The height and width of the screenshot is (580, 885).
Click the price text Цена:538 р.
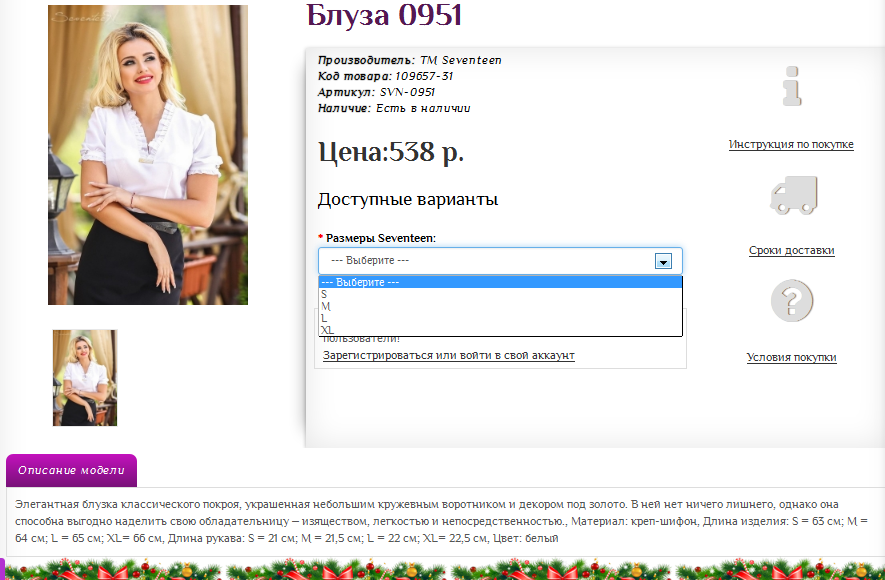pyautogui.click(x=391, y=152)
